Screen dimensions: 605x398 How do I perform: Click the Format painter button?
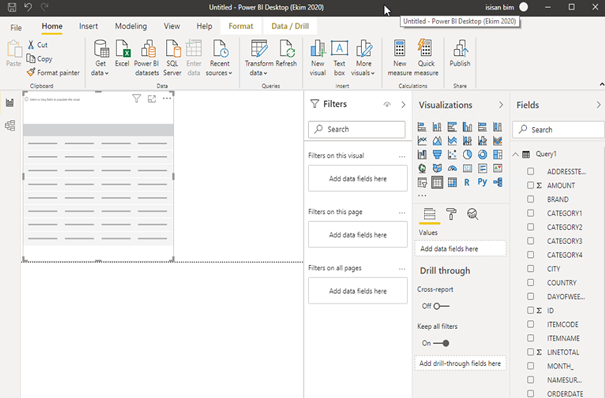[53, 72]
